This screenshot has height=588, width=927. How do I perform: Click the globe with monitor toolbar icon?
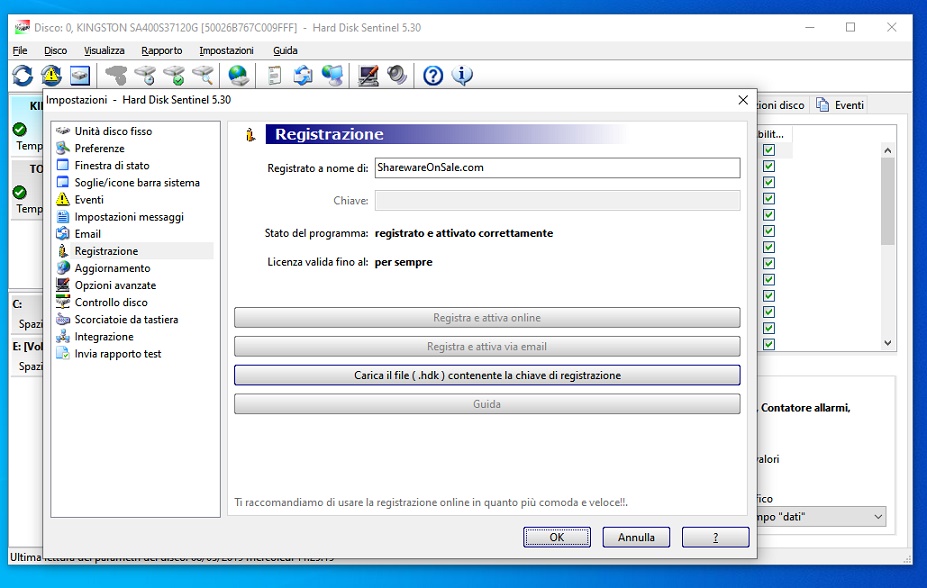click(x=332, y=76)
